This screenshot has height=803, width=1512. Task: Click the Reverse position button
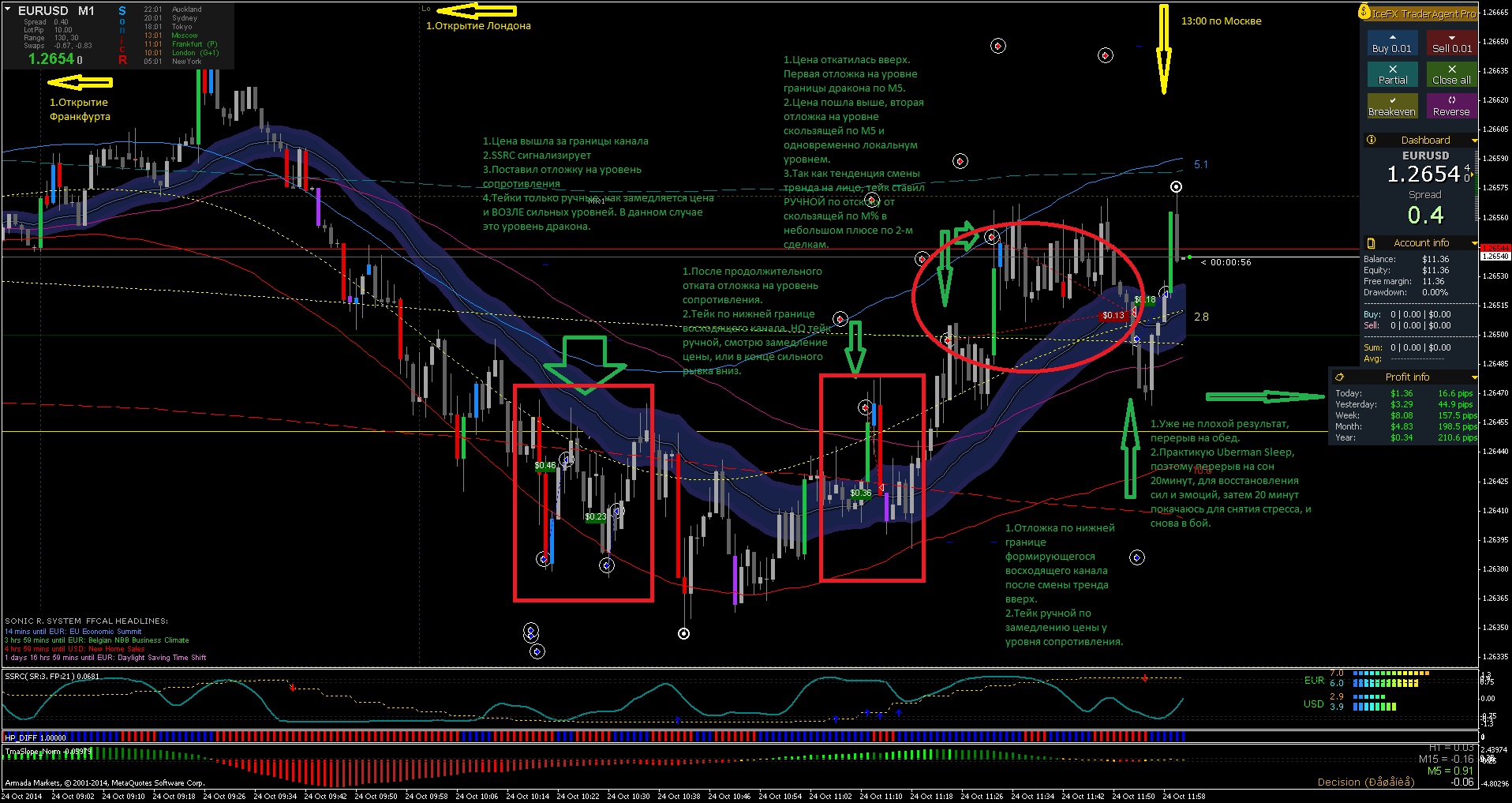click(1451, 107)
